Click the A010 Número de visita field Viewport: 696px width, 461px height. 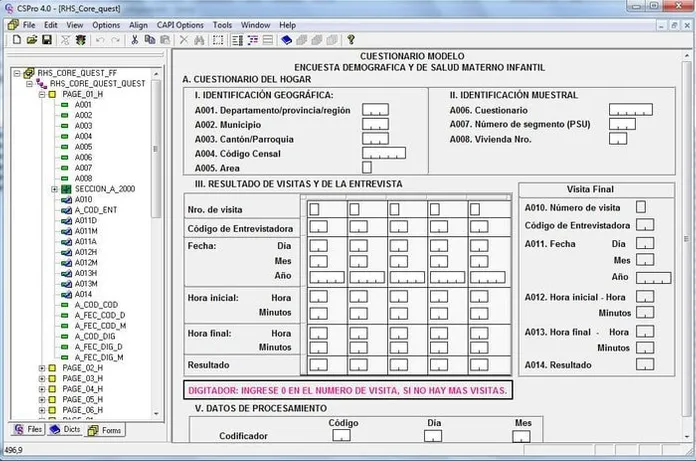point(641,207)
